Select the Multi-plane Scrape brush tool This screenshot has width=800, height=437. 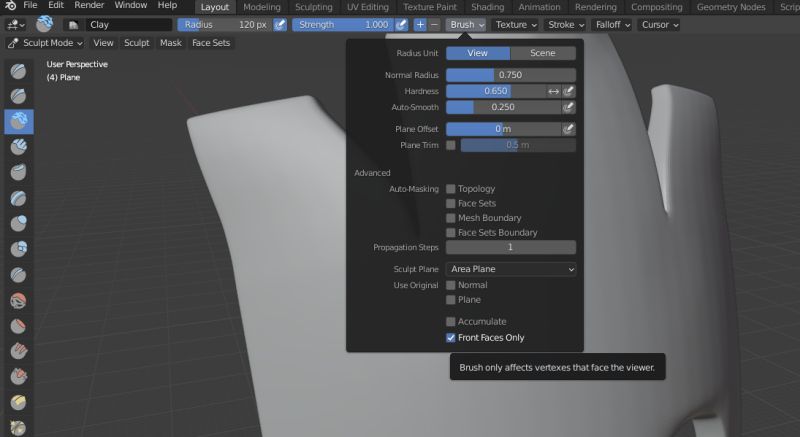(x=19, y=402)
